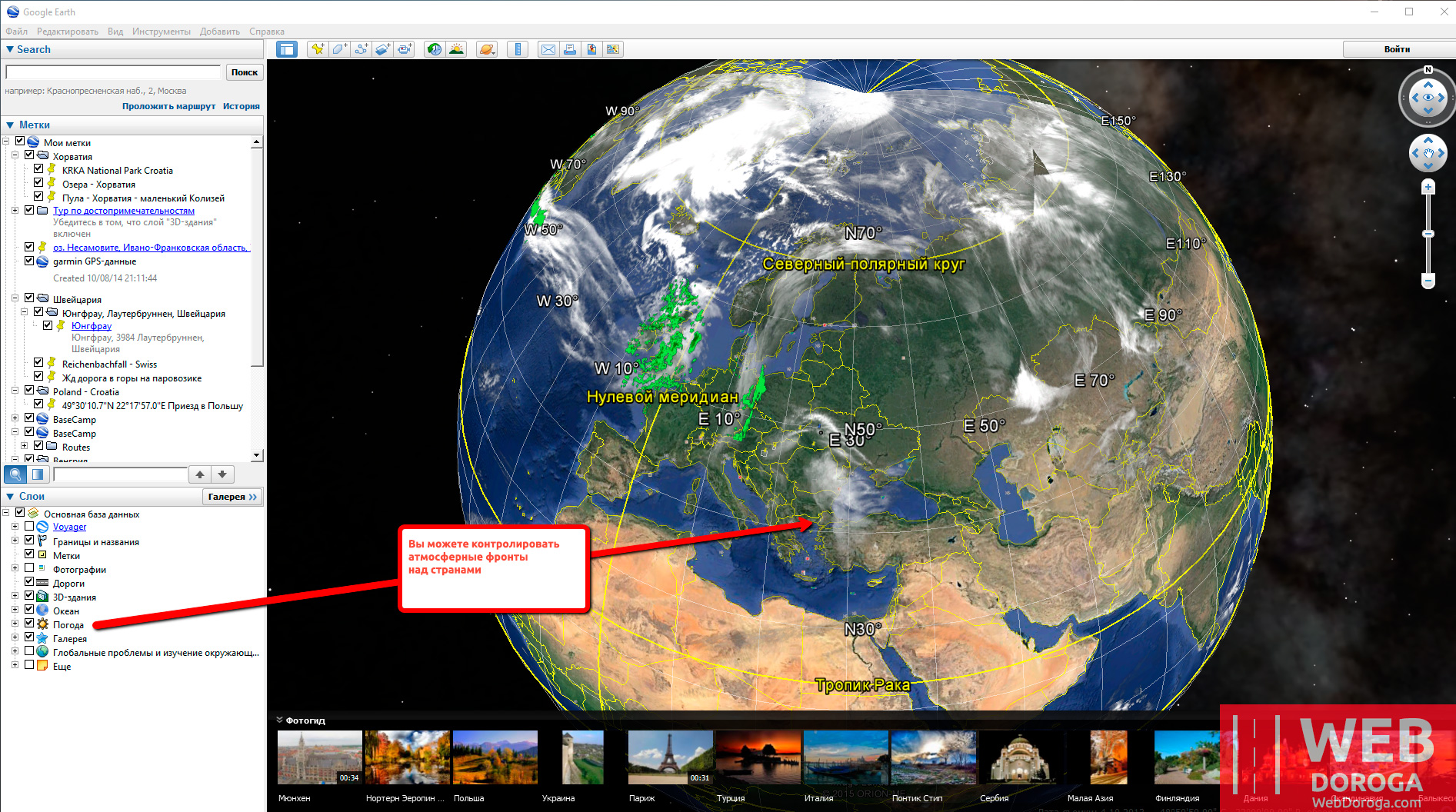Image resolution: width=1456 pixels, height=812 pixels.
Task: Collapse the Search panel triangle
Action: click(x=10, y=49)
